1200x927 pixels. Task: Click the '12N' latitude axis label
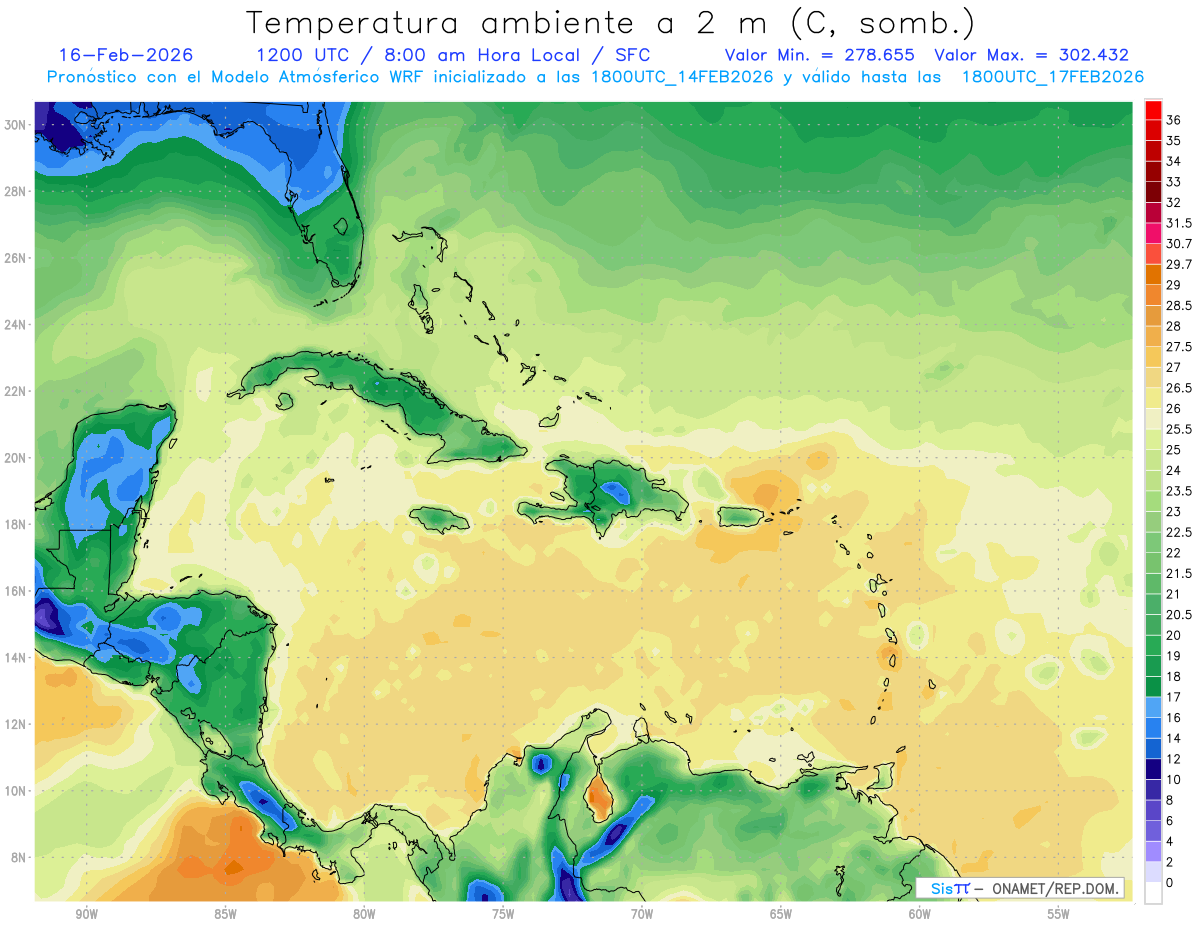tap(15, 724)
